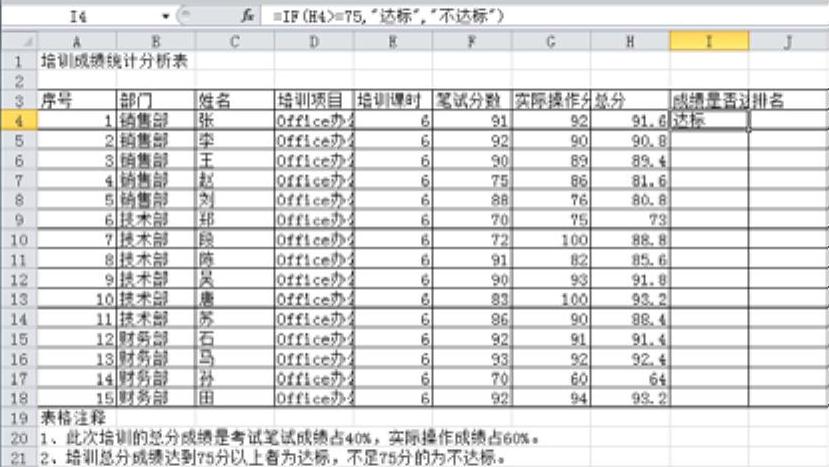Click 销售部 cell in row 5
This screenshot has height=467, width=829.
(155, 140)
